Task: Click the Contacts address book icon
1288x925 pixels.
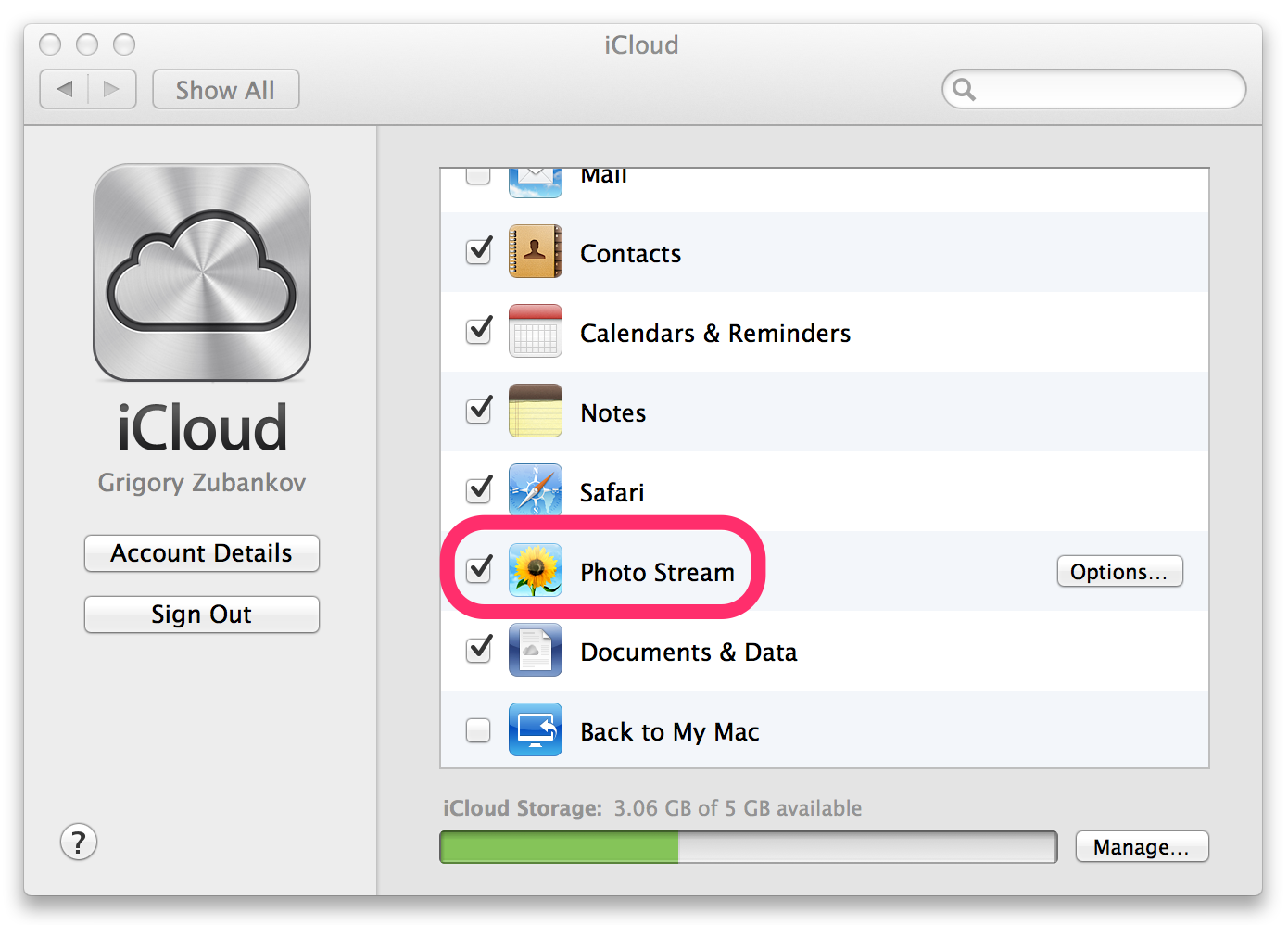Action: coord(536,251)
